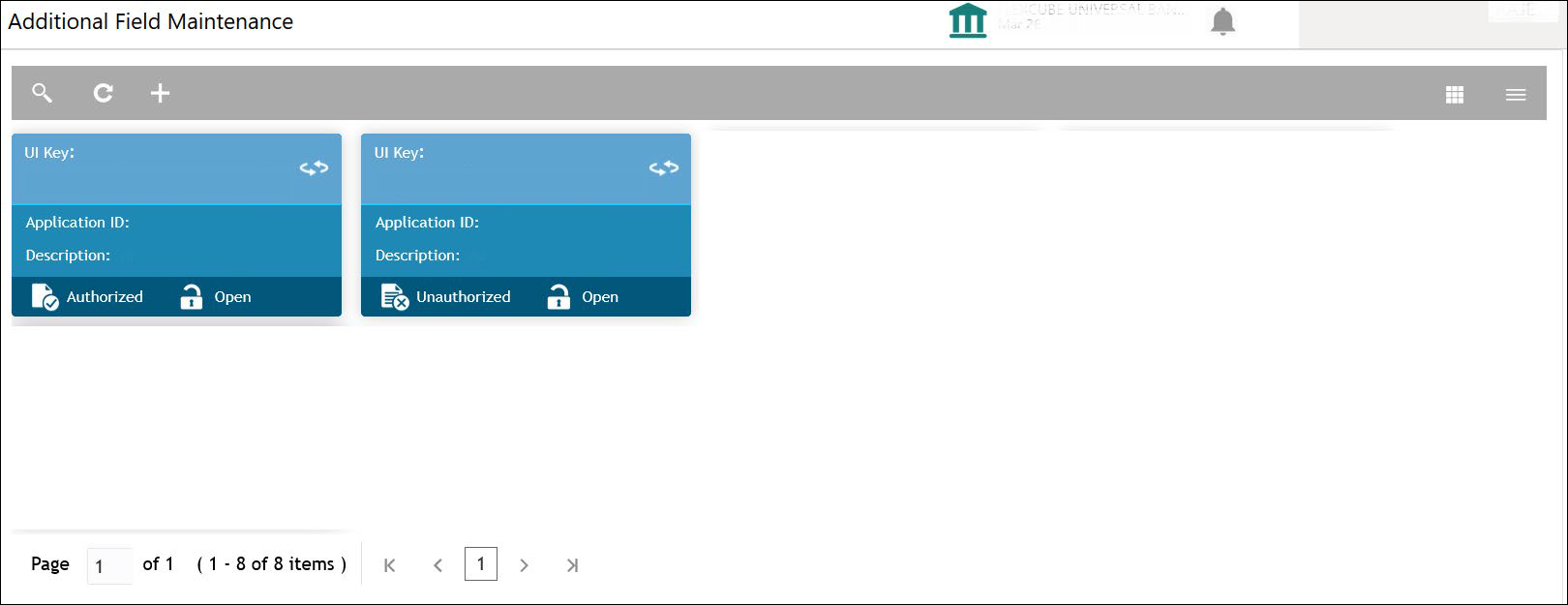Click UI Key label on Unauthorized card
Image resolution: width=1568 pixels, height=605 pixels.
point(399,153)
